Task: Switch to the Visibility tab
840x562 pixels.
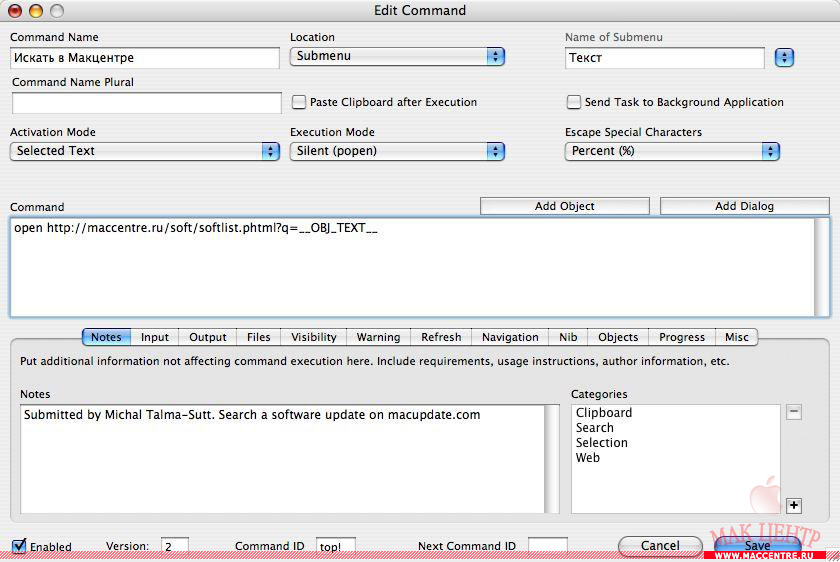Action: coord(314,337)
